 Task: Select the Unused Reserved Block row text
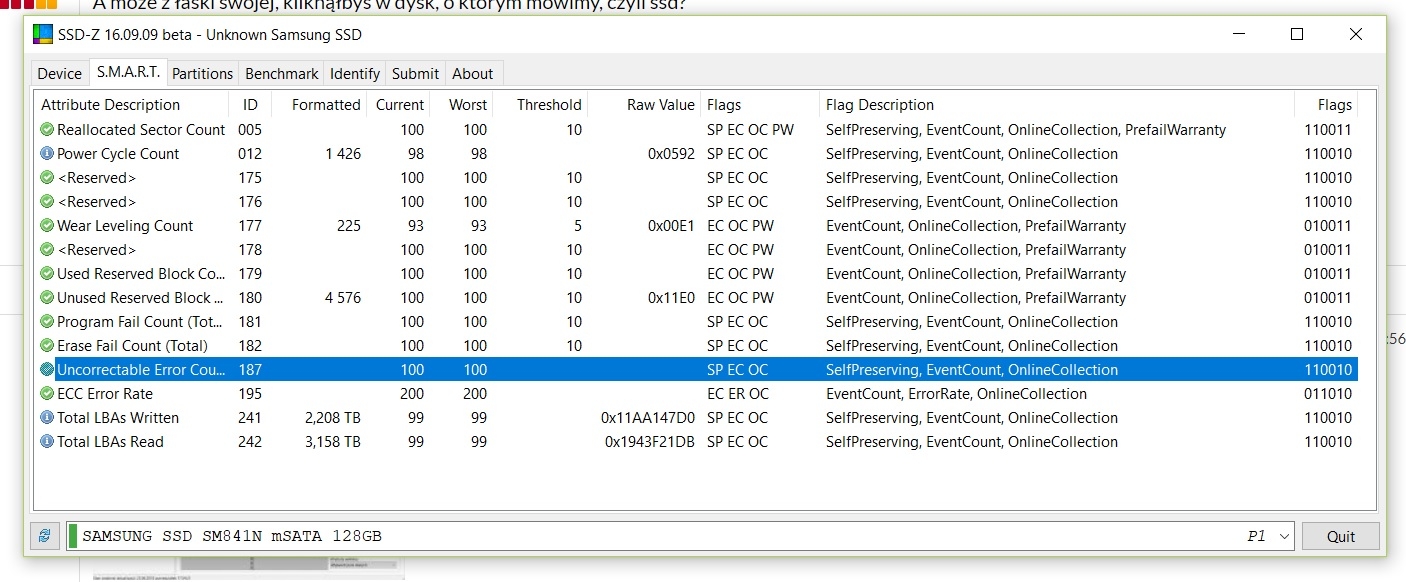(141, 298)
